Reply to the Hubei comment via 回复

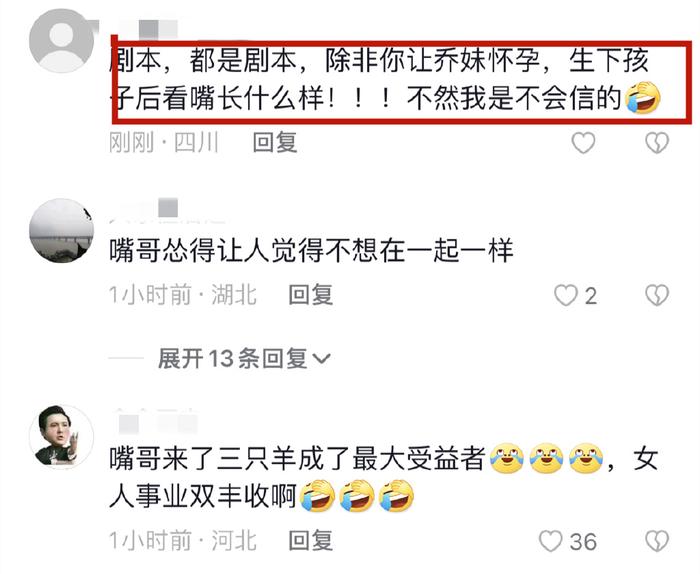311,295
